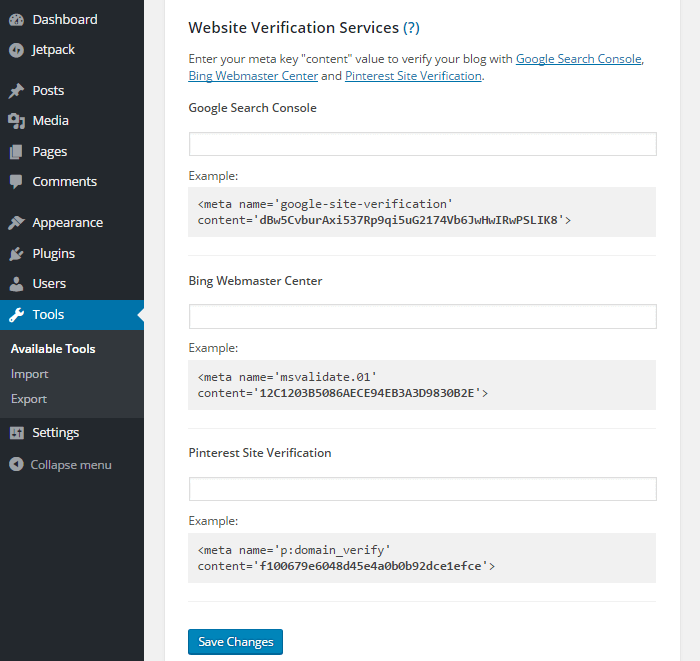The image size is (700, 661).
Task: Open the Pinterest Site Verification link
Action: point(413,76)
